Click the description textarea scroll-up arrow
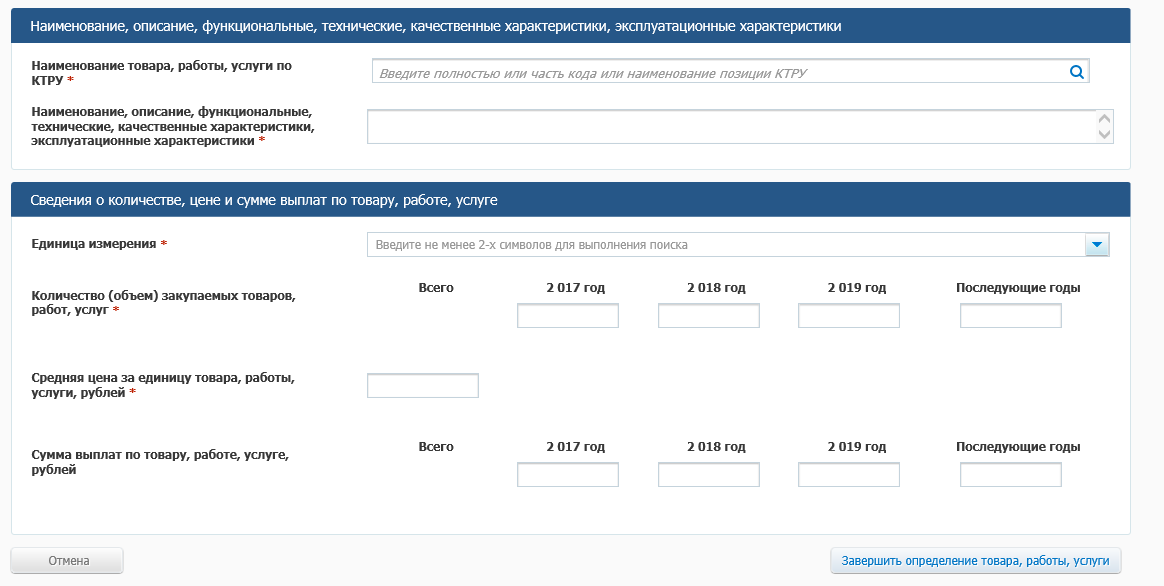 click(1104, 119)
